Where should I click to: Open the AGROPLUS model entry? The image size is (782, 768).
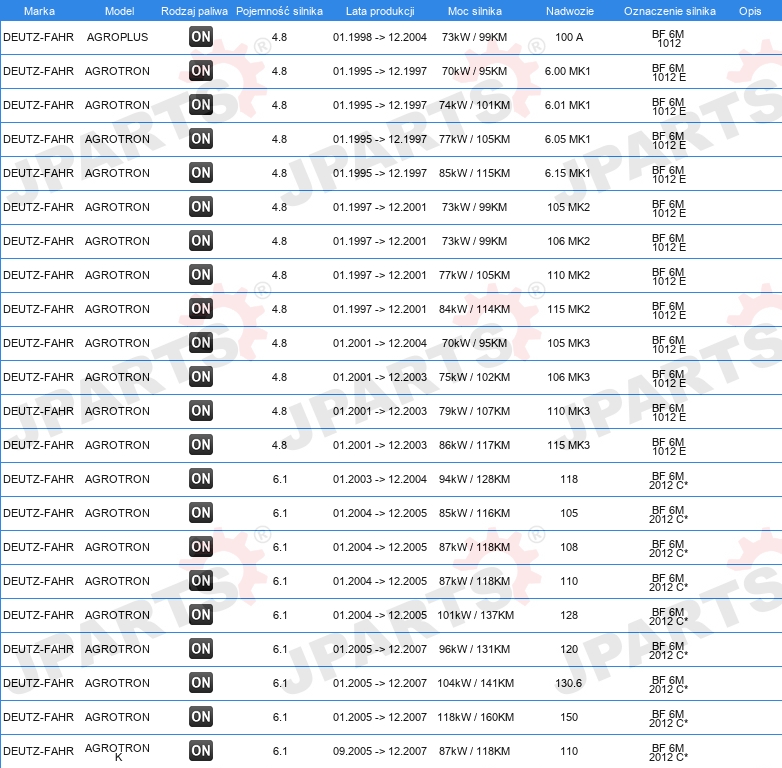coord(117,37)
